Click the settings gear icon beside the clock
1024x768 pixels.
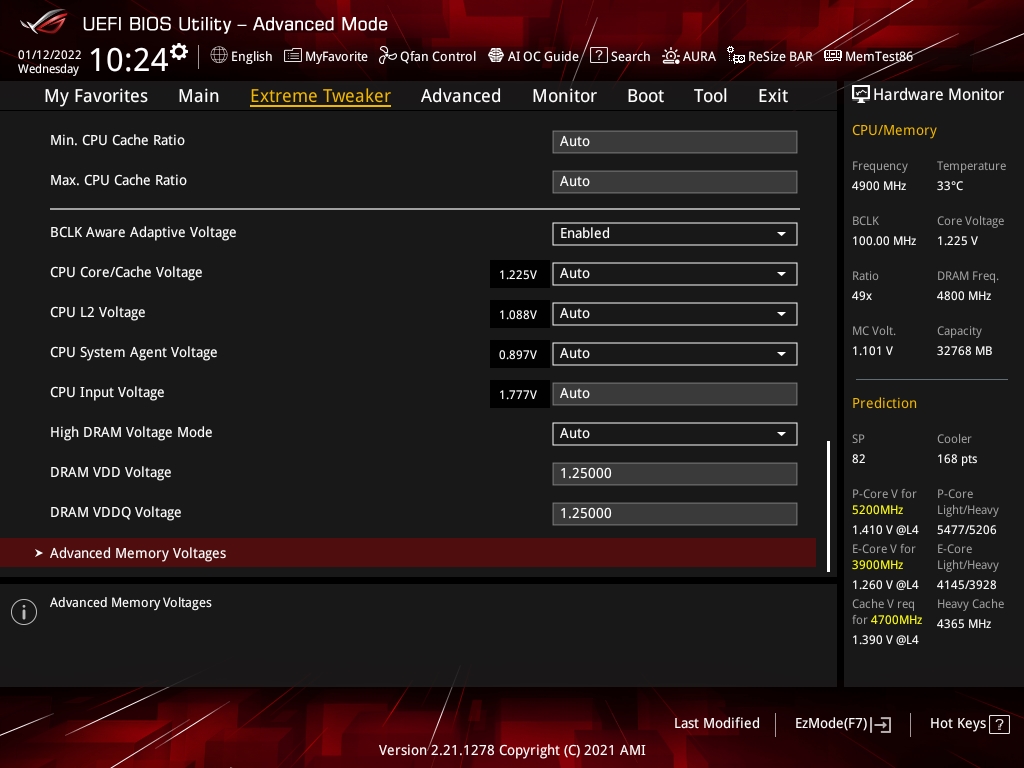coord(179,51)
